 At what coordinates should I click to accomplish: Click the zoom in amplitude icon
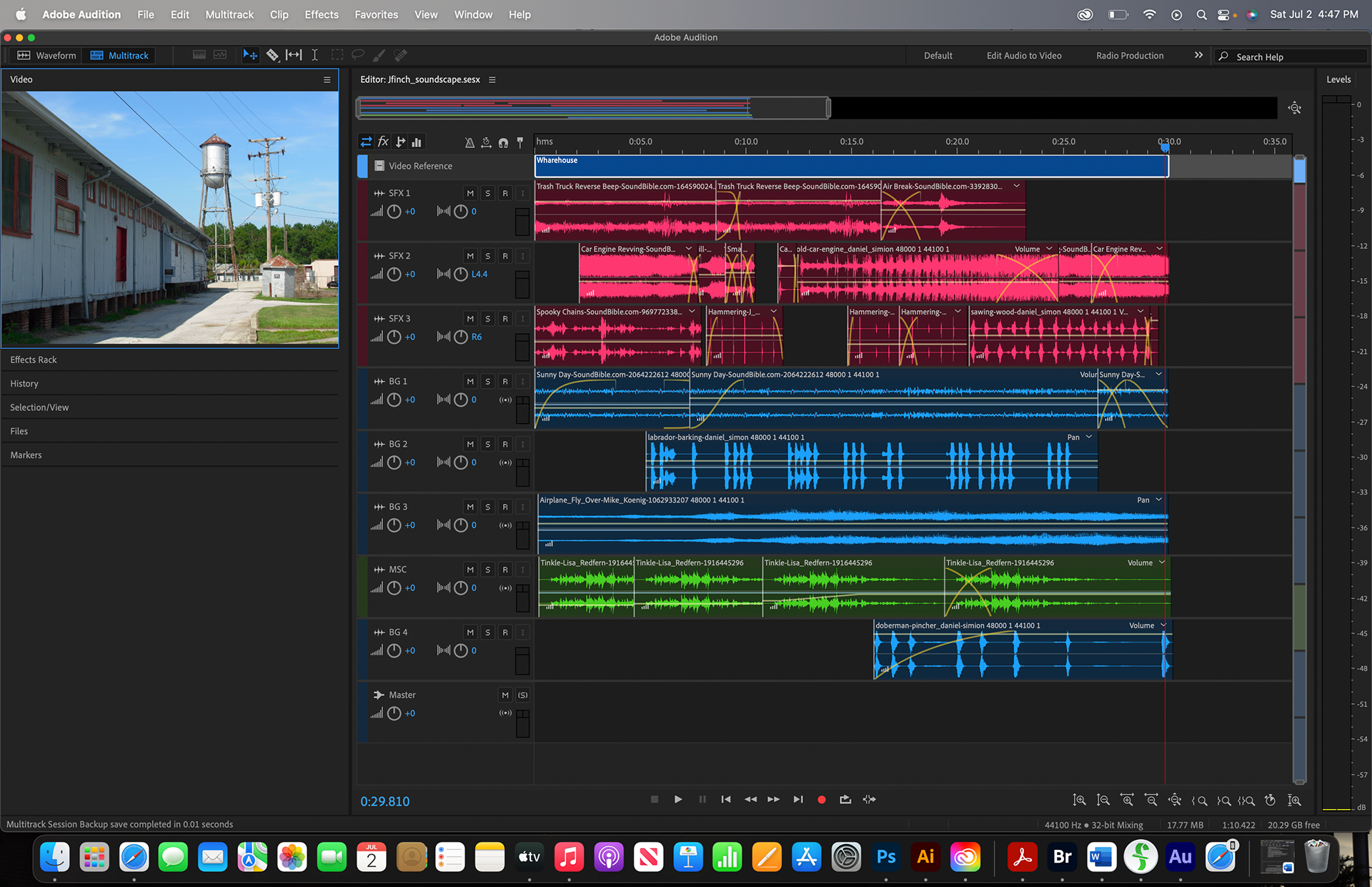1080,800
